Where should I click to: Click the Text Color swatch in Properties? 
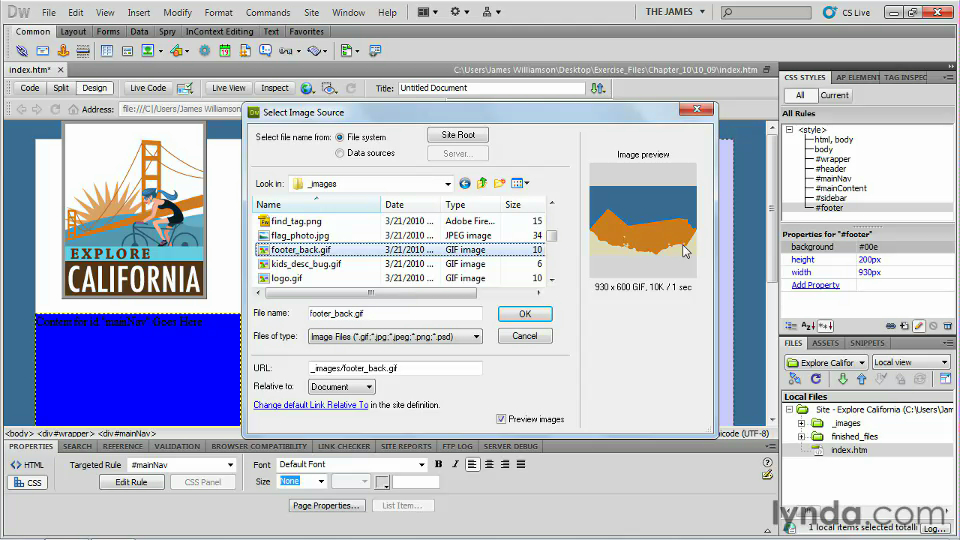[x=382, y=482]
